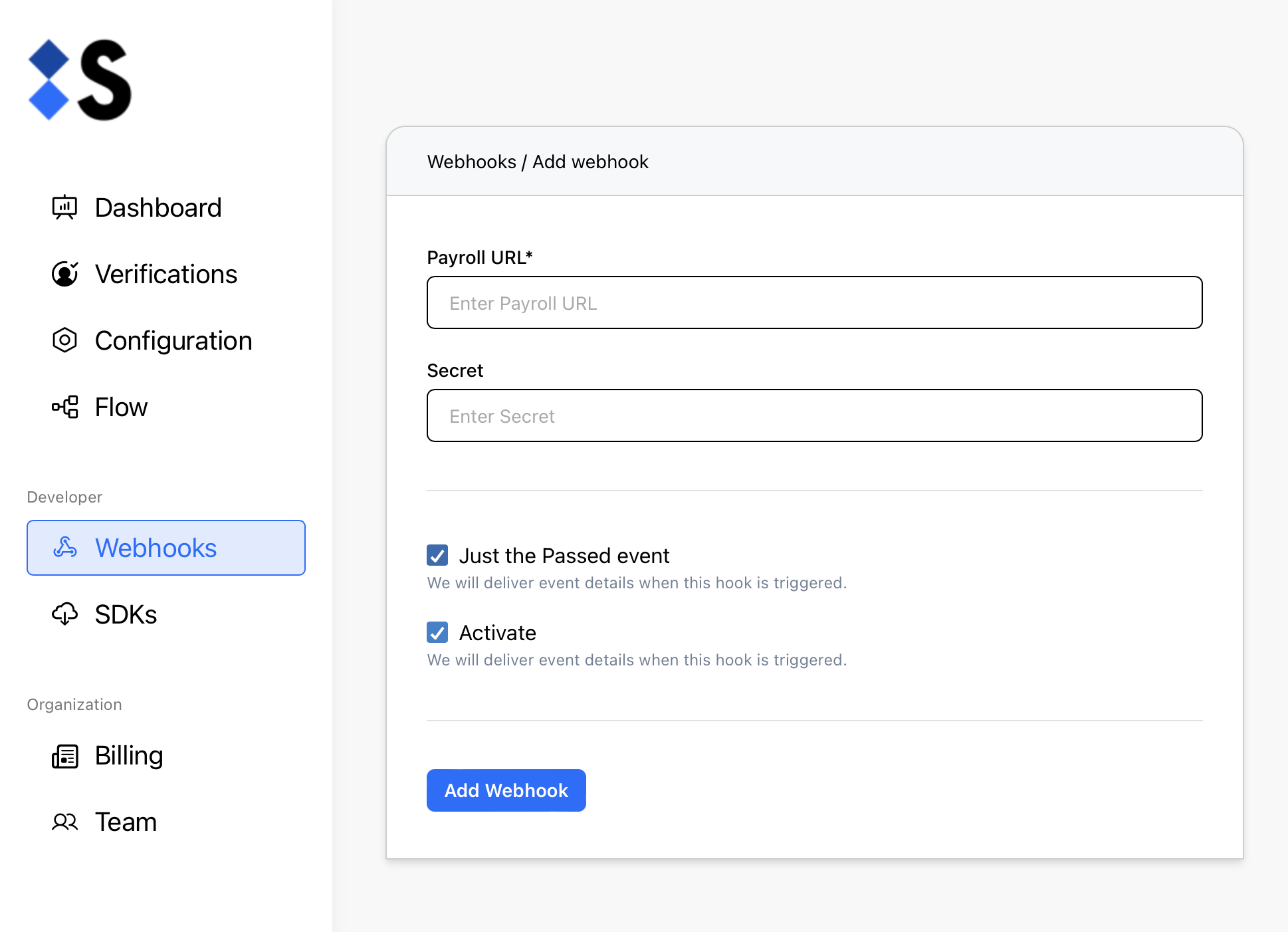Click Webhooks breadcrumb link in header
Screen dimensions: 1288x932
point(471,162)
